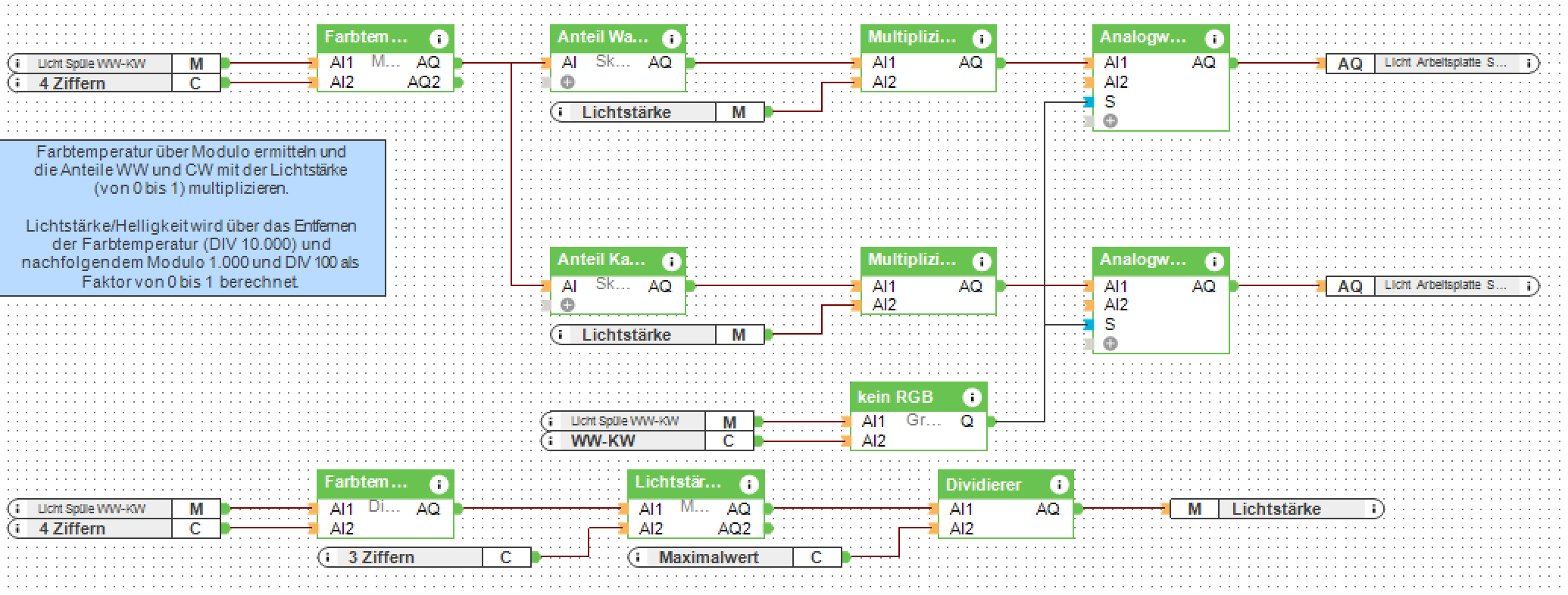The image size is (1568, 595).
Task: Click info icon on the upper Analogw... block
Action: [1213, 39]
